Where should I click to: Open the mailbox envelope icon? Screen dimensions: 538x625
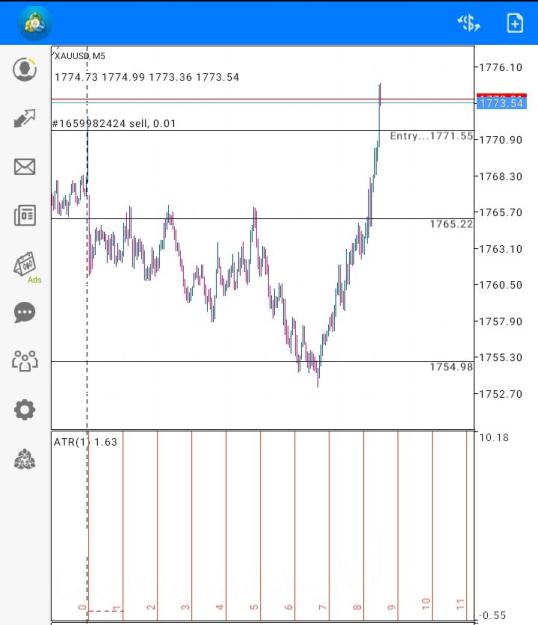coord(25,167)
